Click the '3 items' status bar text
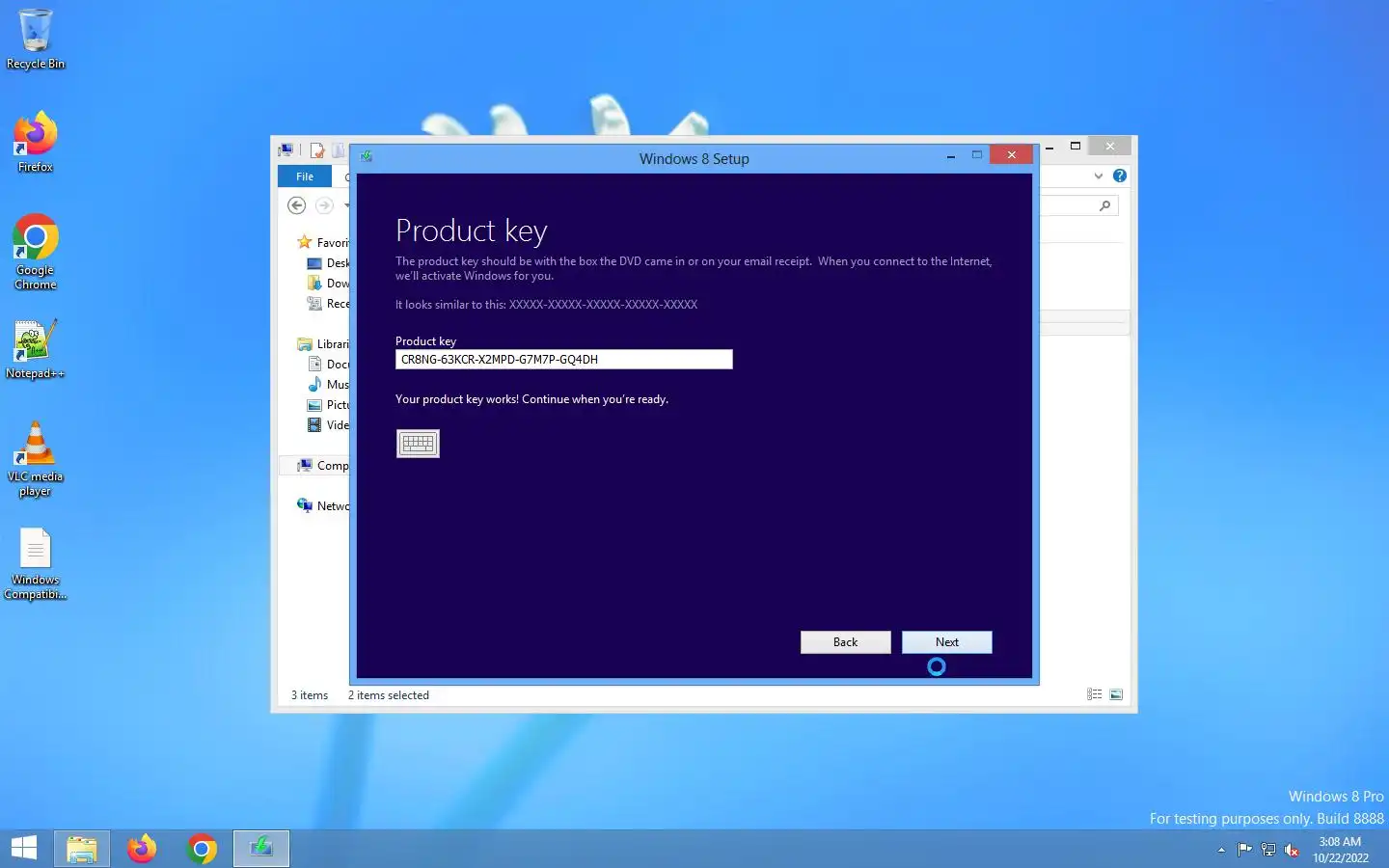This screenshot has height=868, width=1389. [310, 695]
